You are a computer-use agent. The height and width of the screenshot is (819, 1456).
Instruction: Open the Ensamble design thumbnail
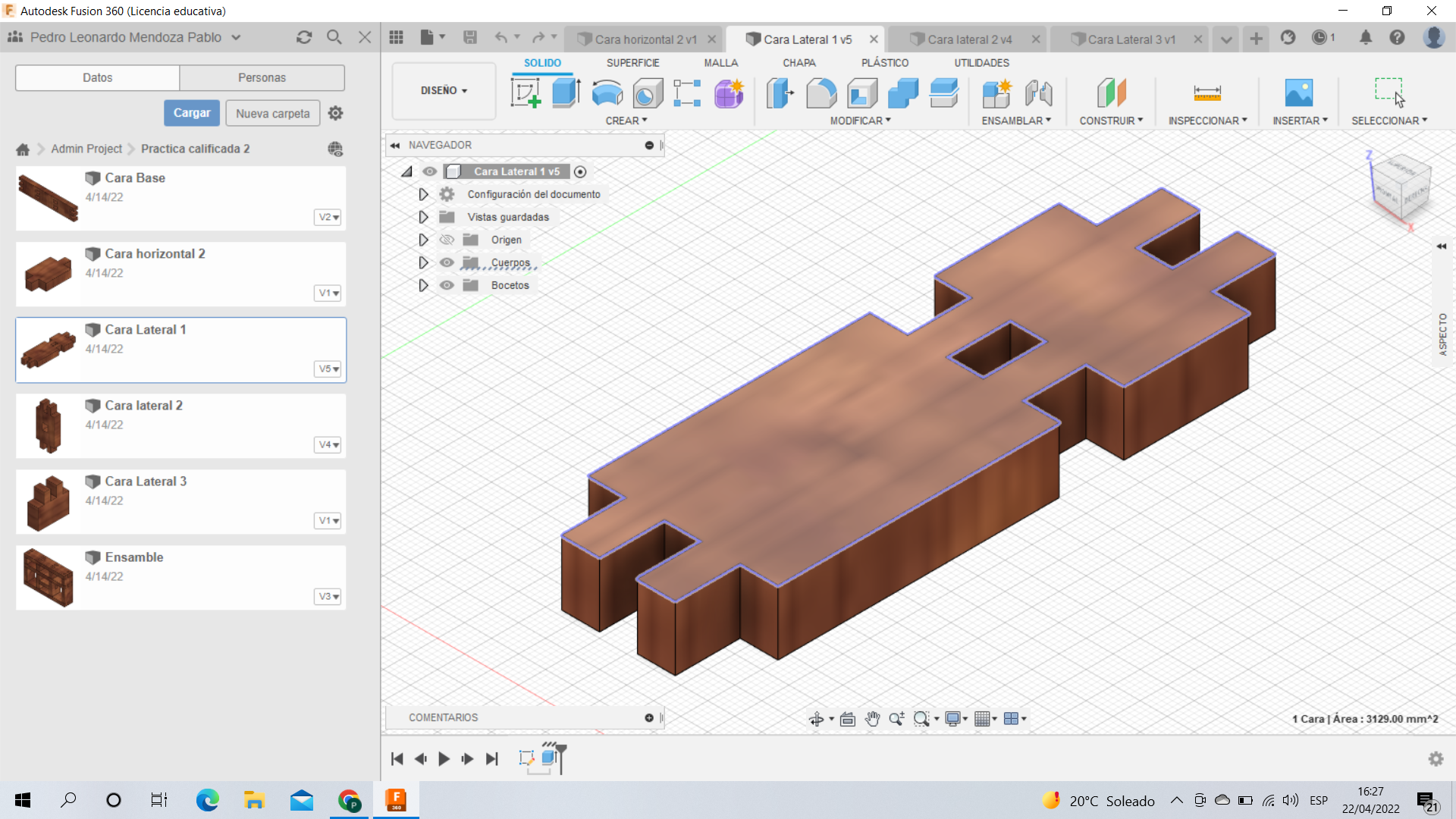point(49,577)
